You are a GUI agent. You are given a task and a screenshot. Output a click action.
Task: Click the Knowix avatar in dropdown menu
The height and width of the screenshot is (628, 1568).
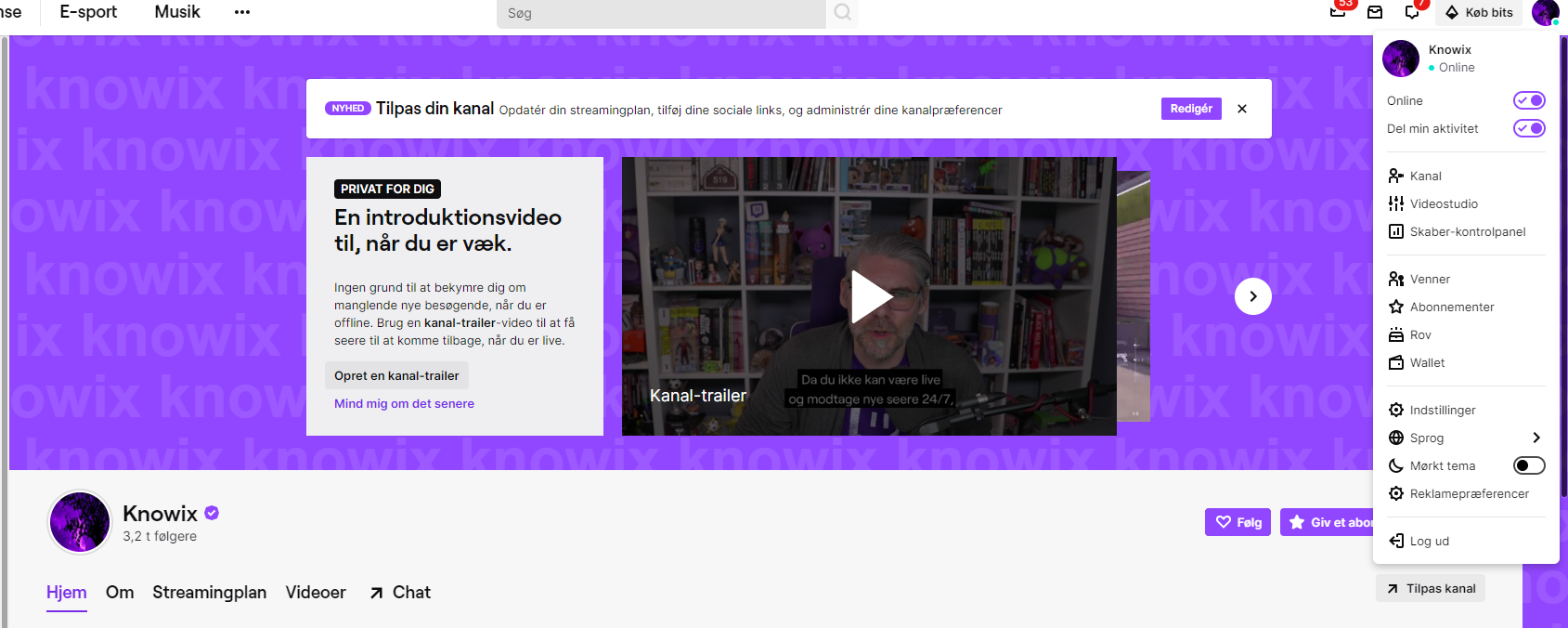tap(1401, 59)
